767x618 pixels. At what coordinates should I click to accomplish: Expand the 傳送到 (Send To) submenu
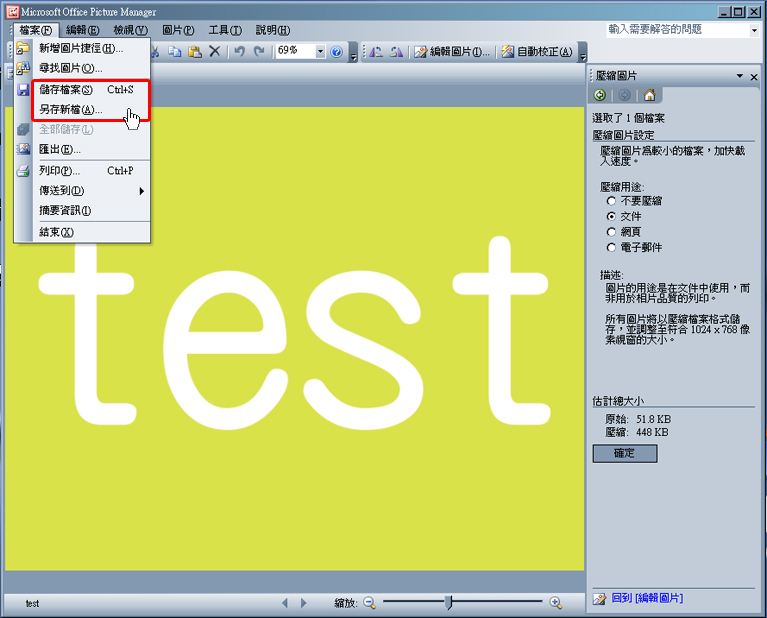(x=91, y=190)
